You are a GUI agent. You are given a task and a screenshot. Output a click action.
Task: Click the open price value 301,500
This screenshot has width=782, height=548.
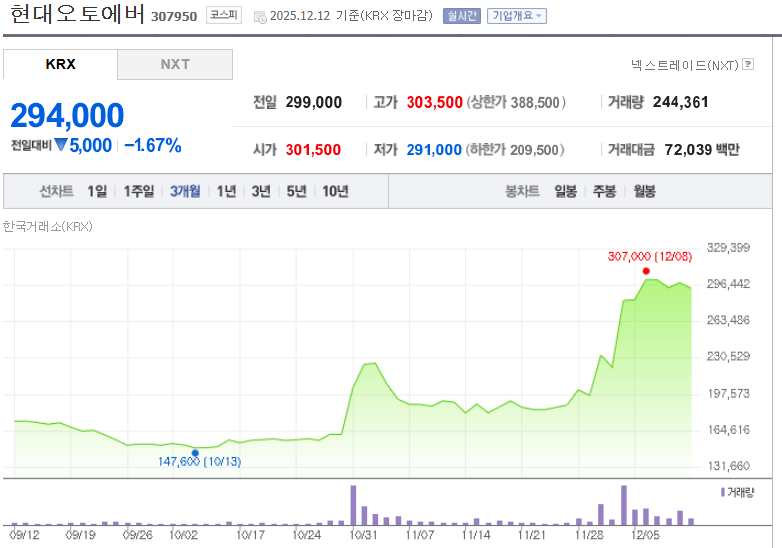(x=313, y=150)
